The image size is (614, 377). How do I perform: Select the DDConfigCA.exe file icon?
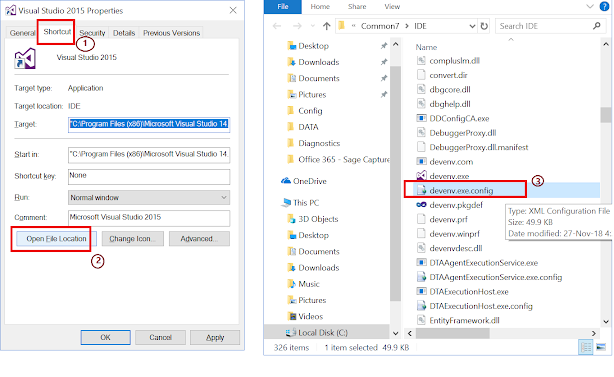point(421,118)
